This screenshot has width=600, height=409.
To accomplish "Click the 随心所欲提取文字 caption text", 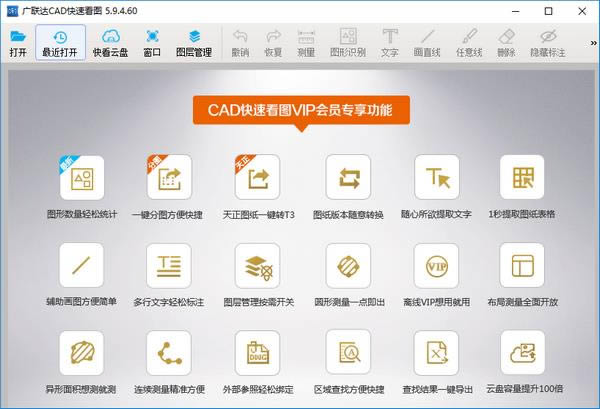I will (436, 214).
